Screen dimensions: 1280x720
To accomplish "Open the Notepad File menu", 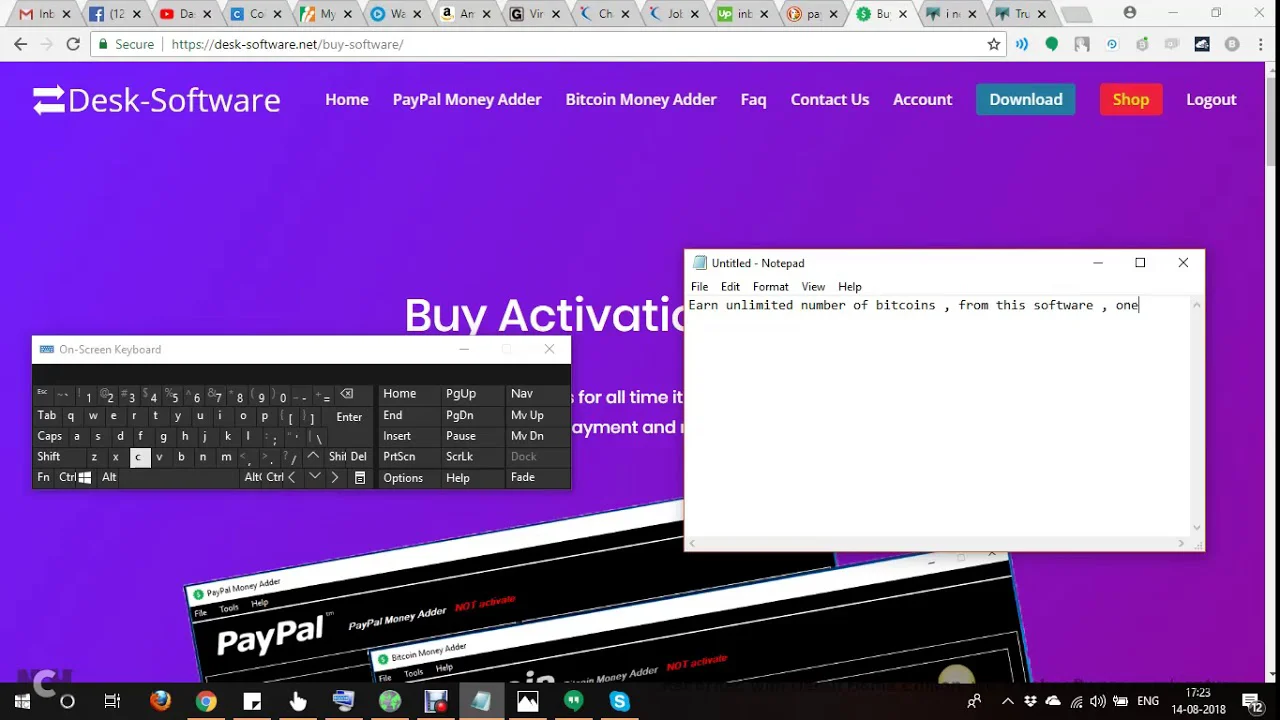I will [x=699, y=286].
